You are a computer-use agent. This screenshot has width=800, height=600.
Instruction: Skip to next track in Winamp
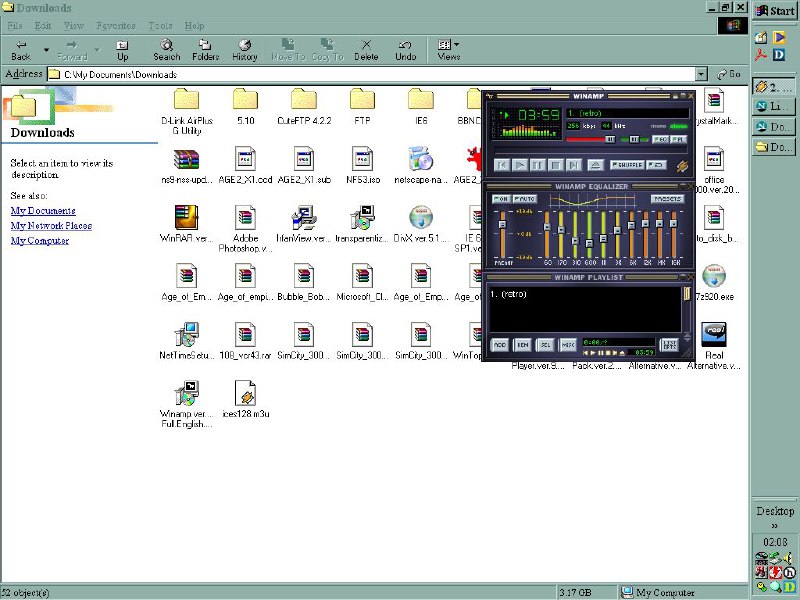pos(573,165)
